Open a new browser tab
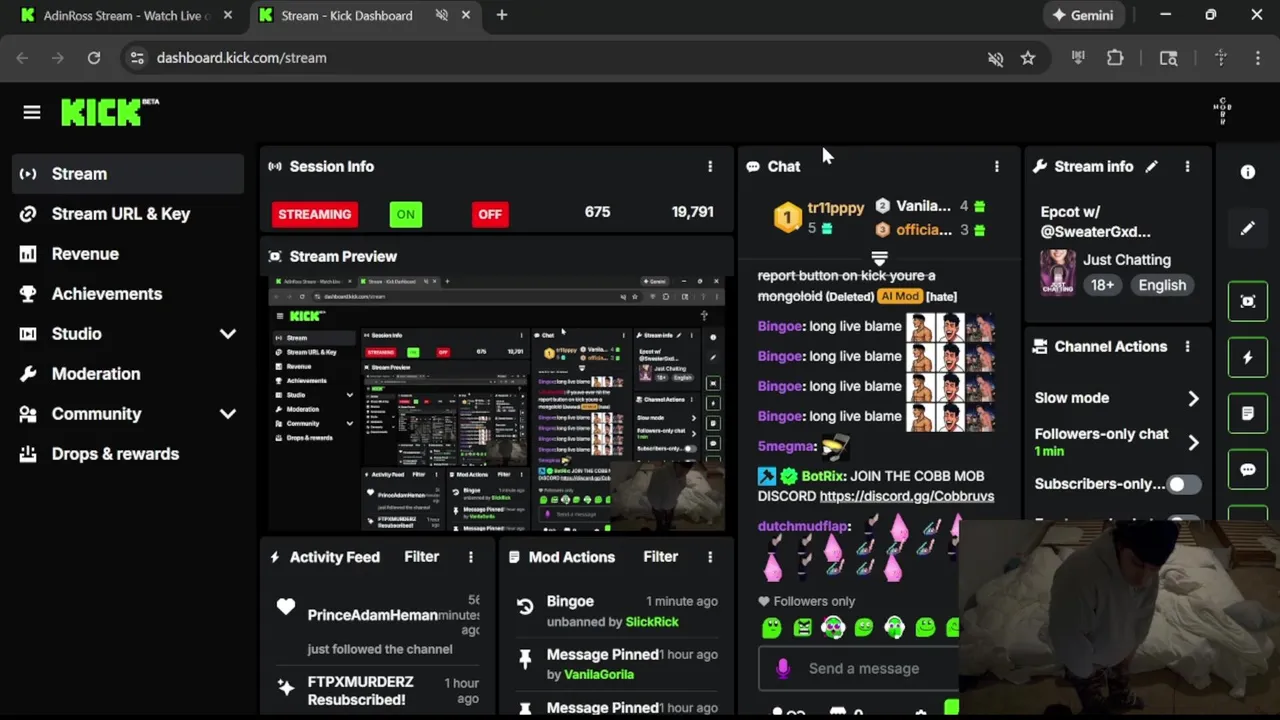The width and height of the screenshot is (1280, 720). click(502, 15)
